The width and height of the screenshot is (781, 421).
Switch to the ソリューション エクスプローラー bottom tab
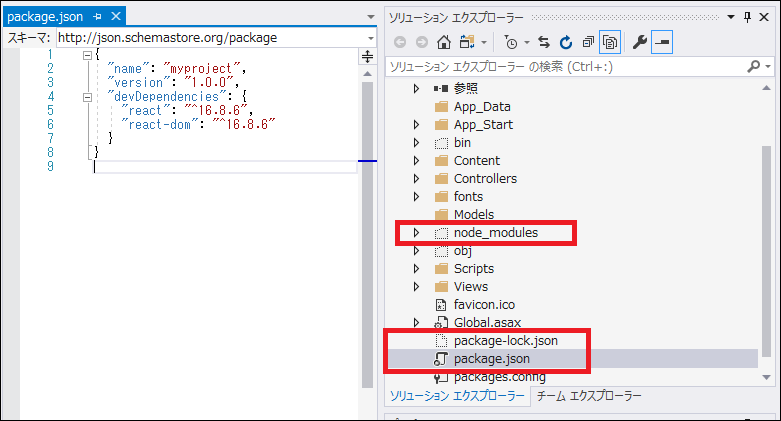(x=457, y=396)
